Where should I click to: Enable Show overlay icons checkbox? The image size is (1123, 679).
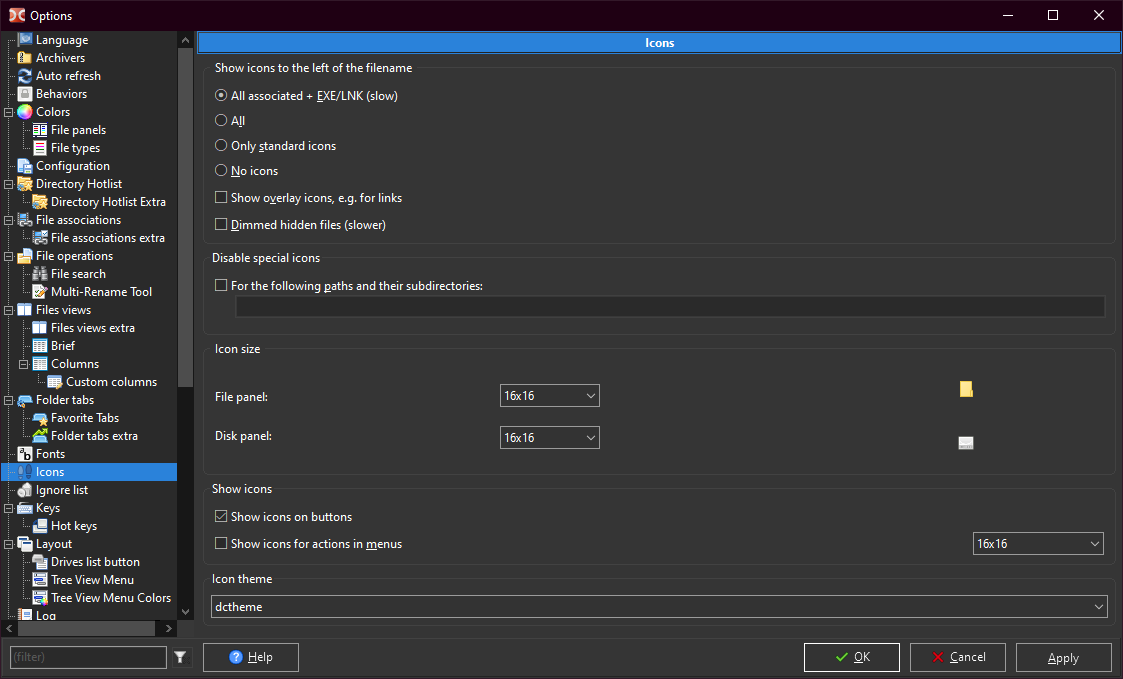point(221,198)
